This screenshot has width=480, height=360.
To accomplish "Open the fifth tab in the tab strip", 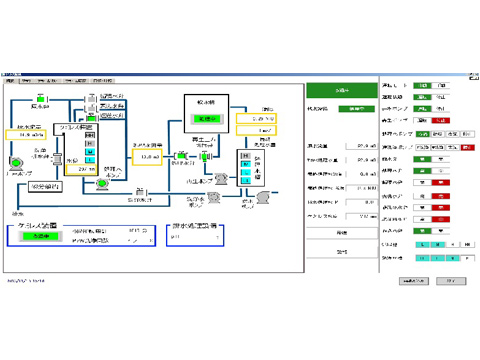I will coord(103,81).
